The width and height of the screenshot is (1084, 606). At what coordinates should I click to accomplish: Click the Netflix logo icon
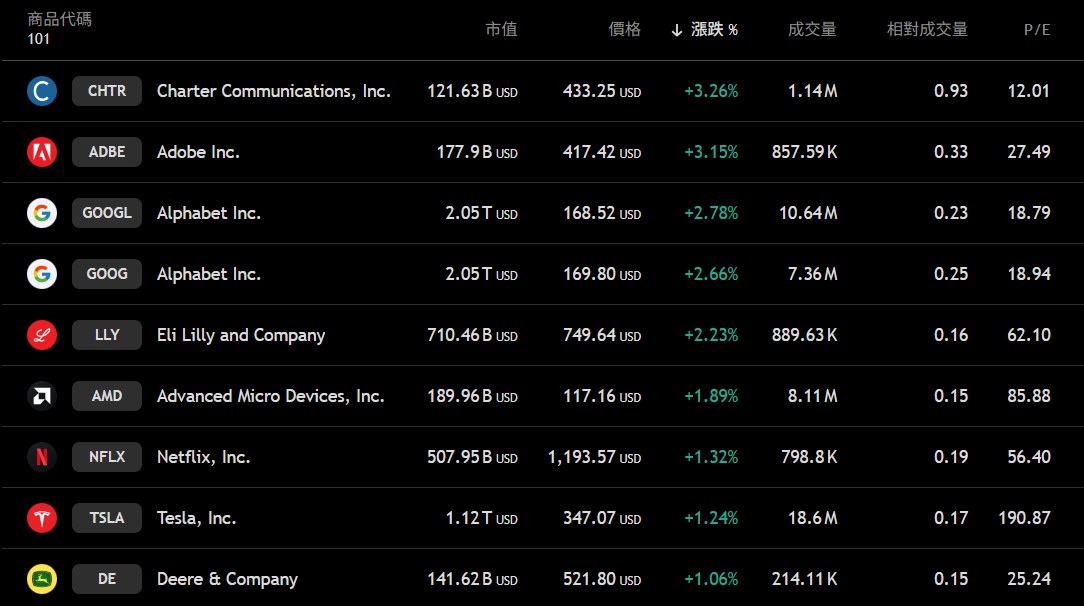click(42, 457)
